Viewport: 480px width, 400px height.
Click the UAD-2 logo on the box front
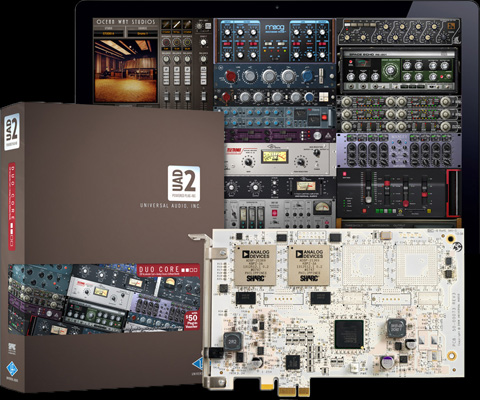click(184, 183)
